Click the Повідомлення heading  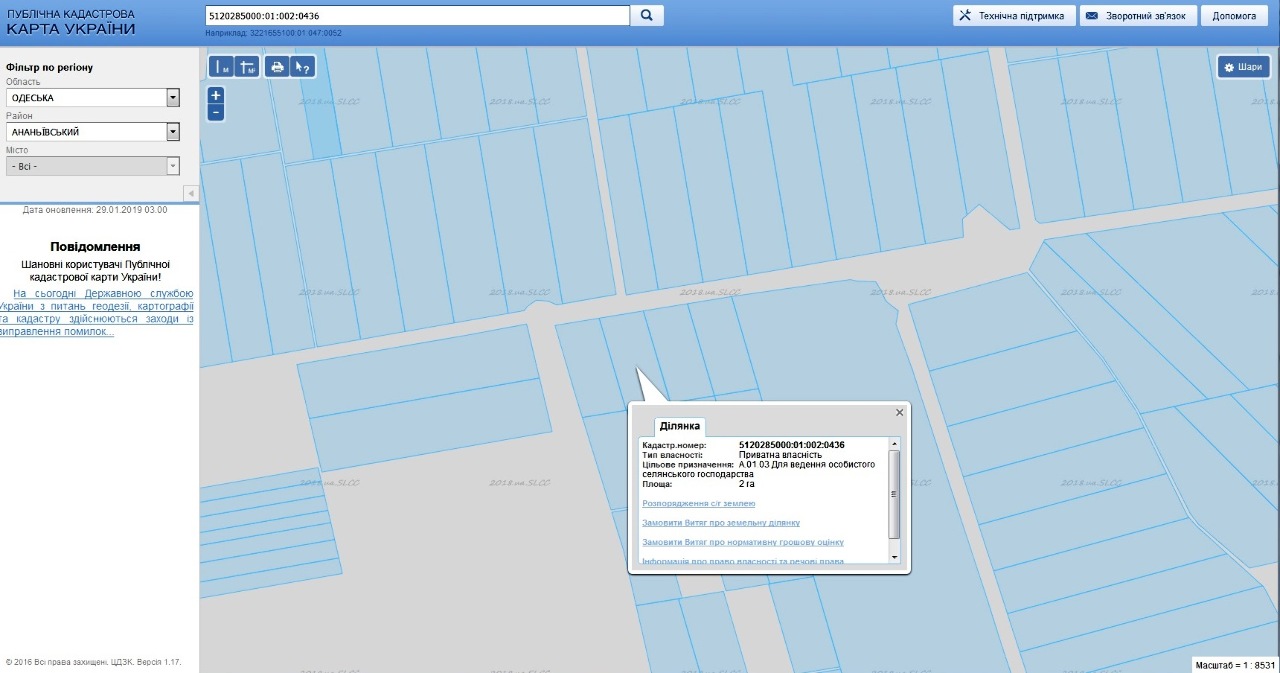tap(95, 246)
